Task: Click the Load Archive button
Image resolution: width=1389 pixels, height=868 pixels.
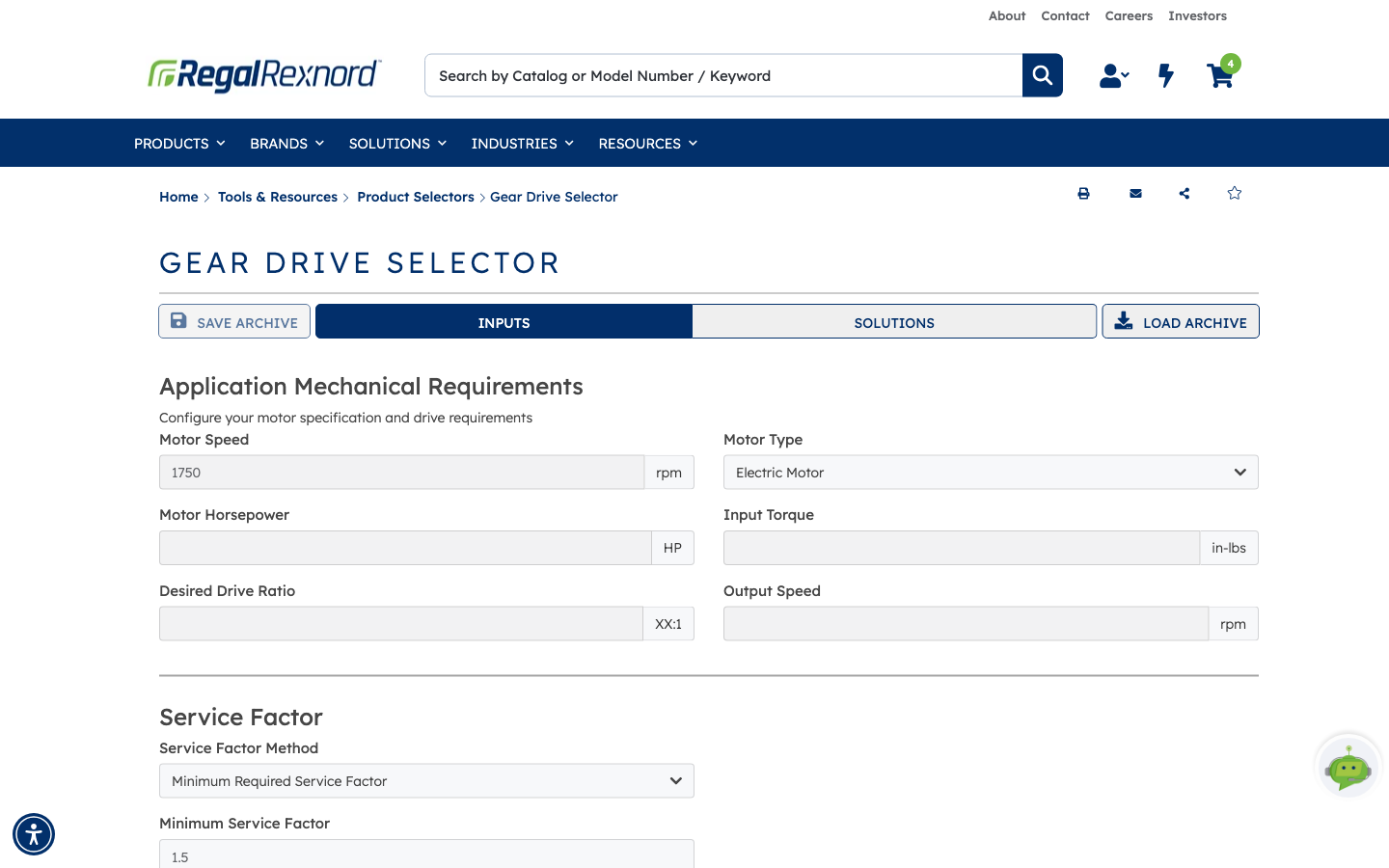Action: click(x=1181, y=322)
